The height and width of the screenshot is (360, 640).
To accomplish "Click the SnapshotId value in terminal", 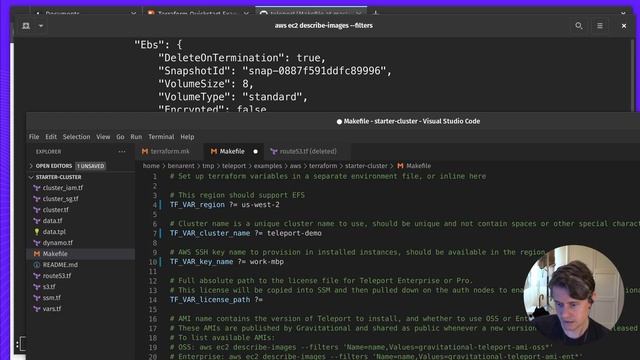I will pos(314,71).
